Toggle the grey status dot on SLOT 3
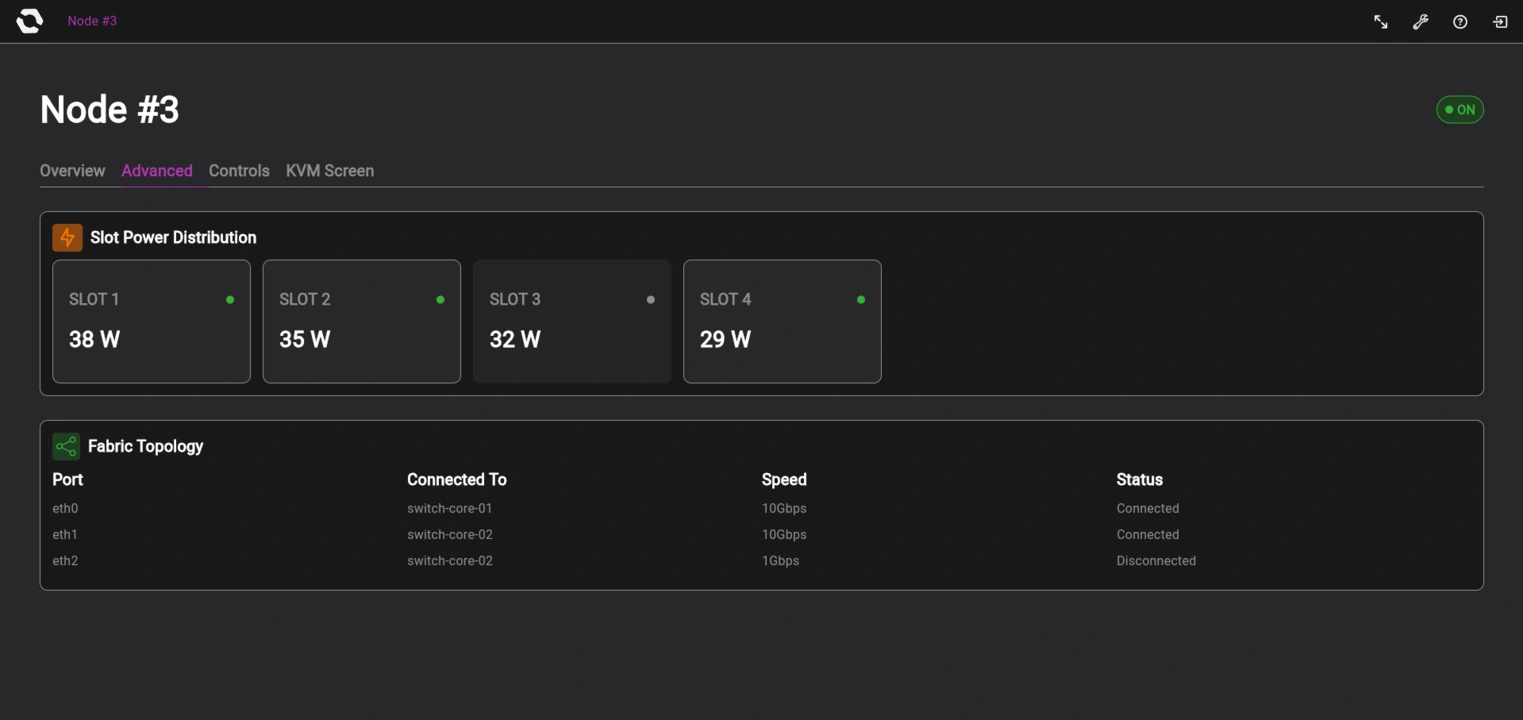This screenshot has width=1523, height=720. click(650, 298)
